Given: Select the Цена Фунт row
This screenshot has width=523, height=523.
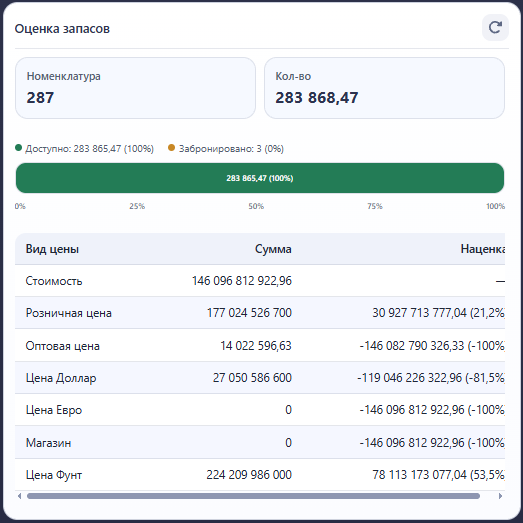Looking at the screenshot, I should tap(260, 474).
